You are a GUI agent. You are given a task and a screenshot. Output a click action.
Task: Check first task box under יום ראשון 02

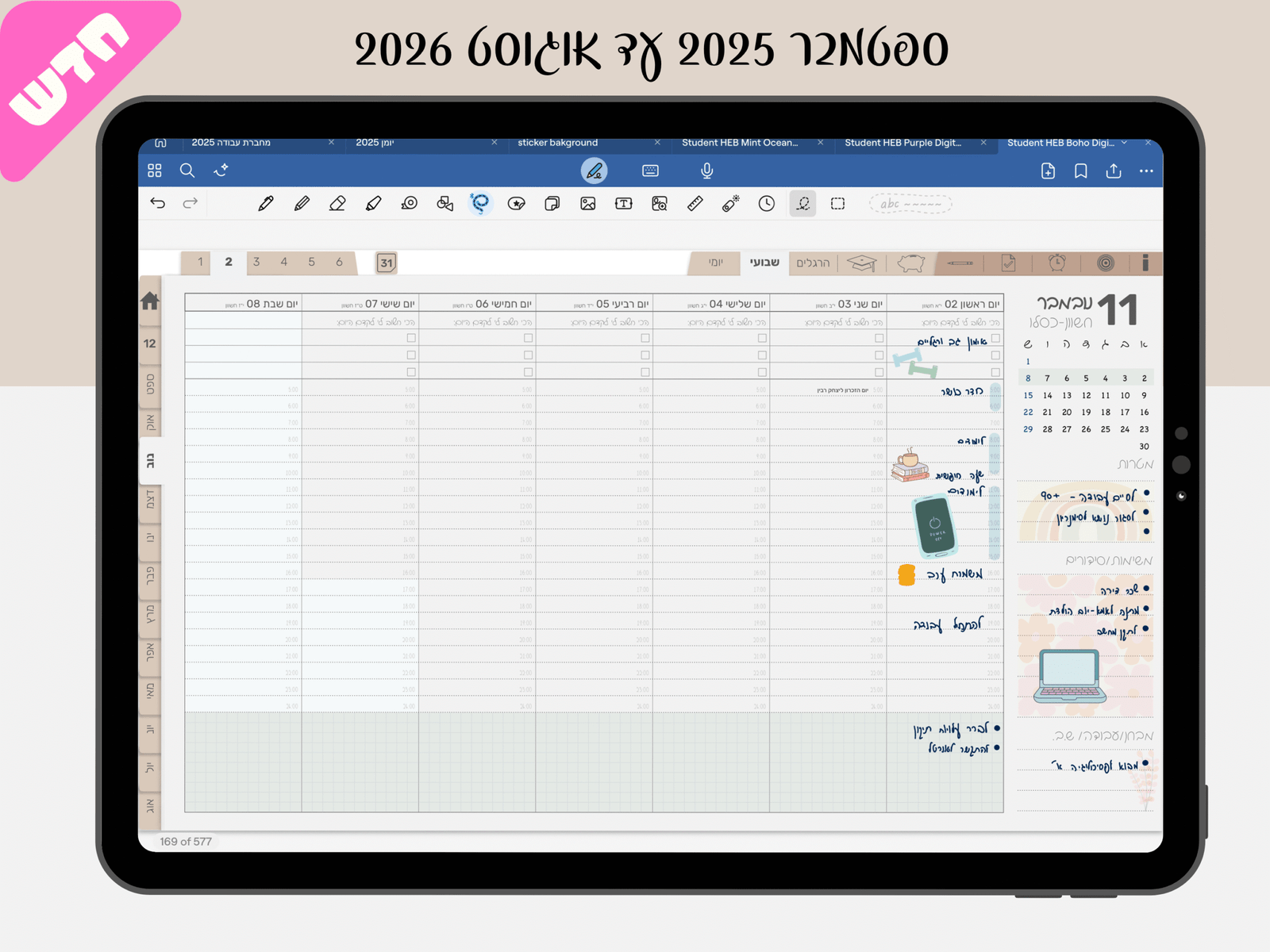[x=995, y=338]
